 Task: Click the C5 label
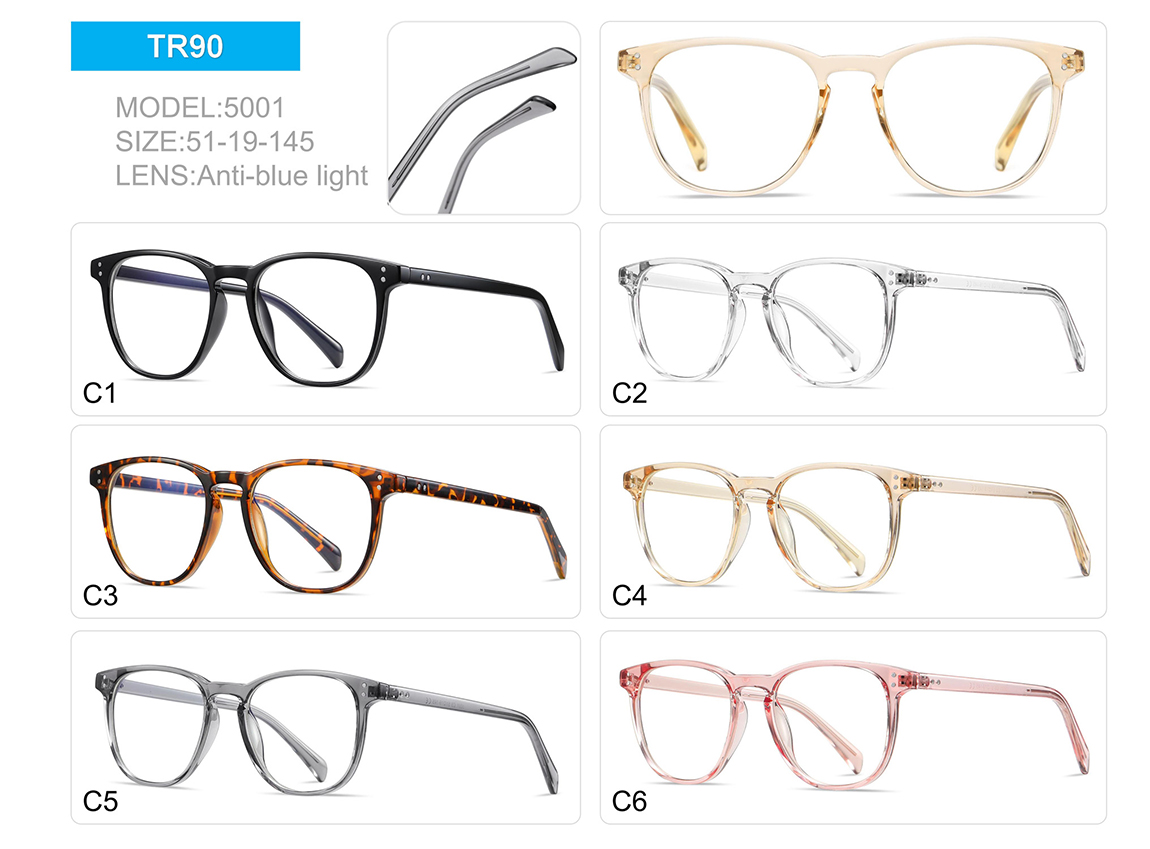[x=100, y=801]
